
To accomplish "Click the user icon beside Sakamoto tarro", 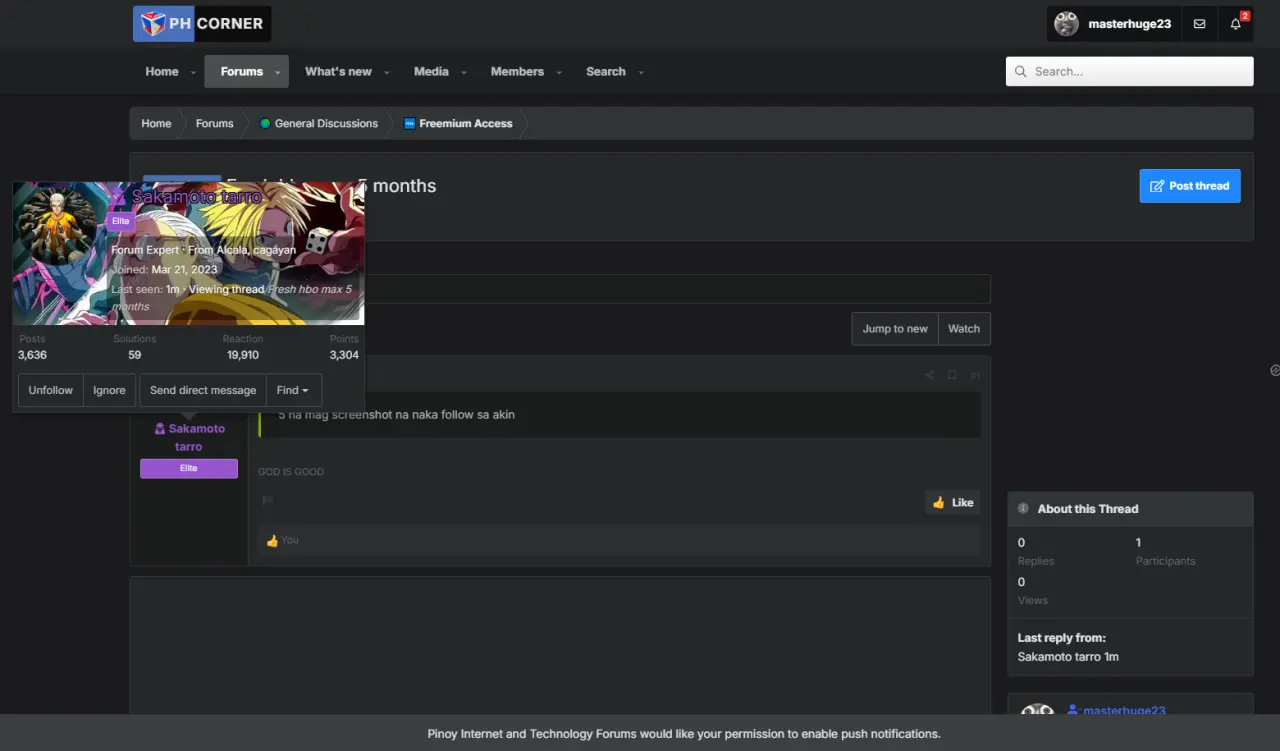I will tap(160, 429).
